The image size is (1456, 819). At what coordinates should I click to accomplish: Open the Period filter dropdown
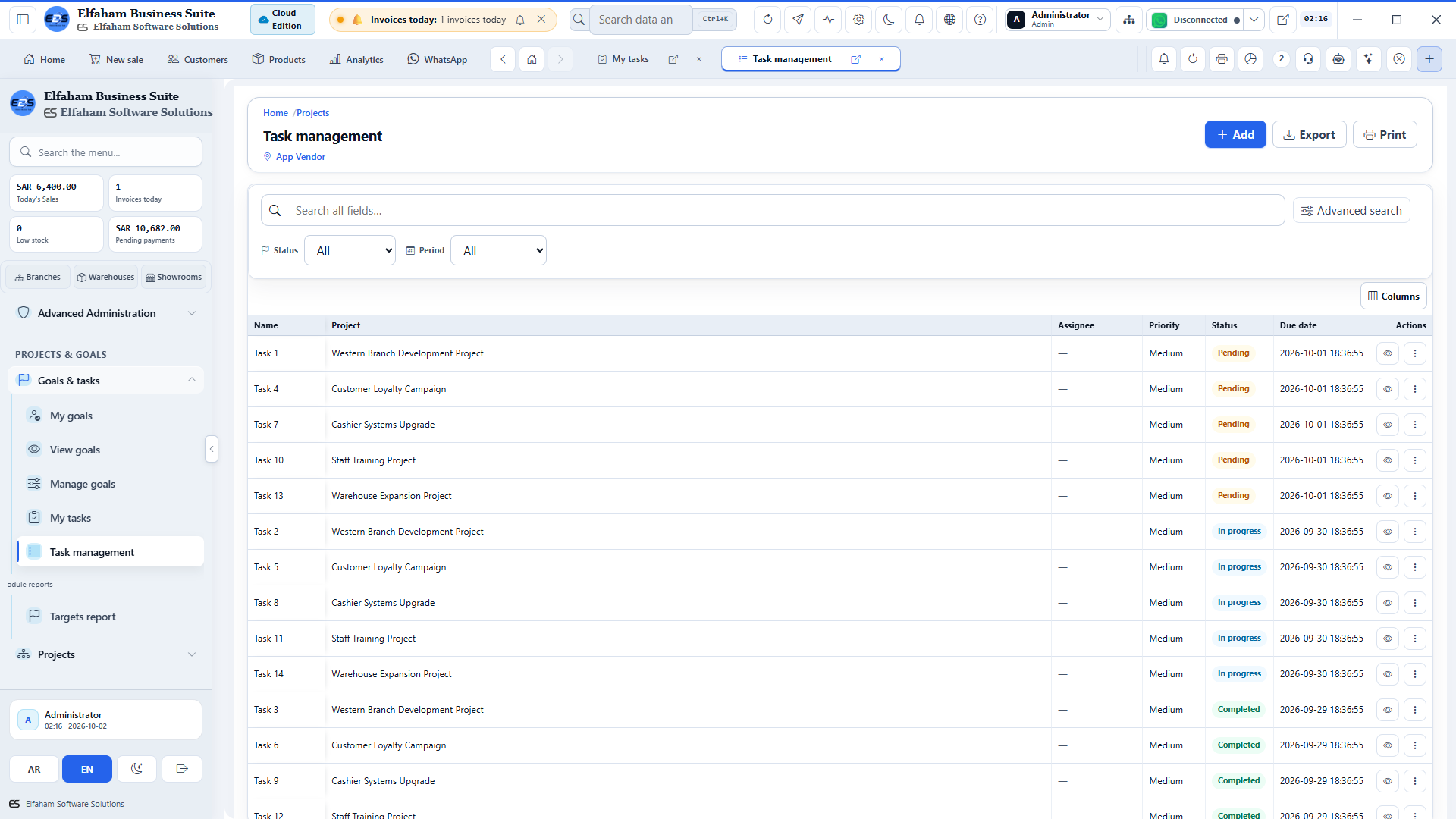pos(498,250)
